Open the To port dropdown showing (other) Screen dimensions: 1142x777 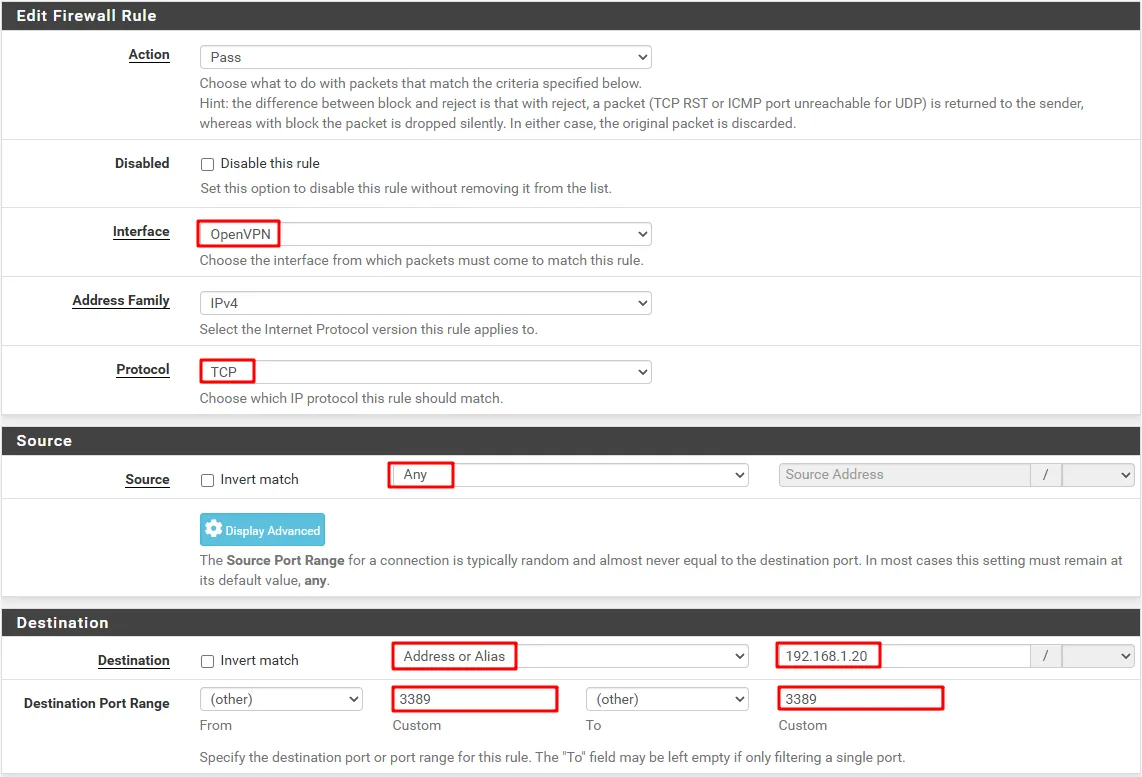coord(667,699)
